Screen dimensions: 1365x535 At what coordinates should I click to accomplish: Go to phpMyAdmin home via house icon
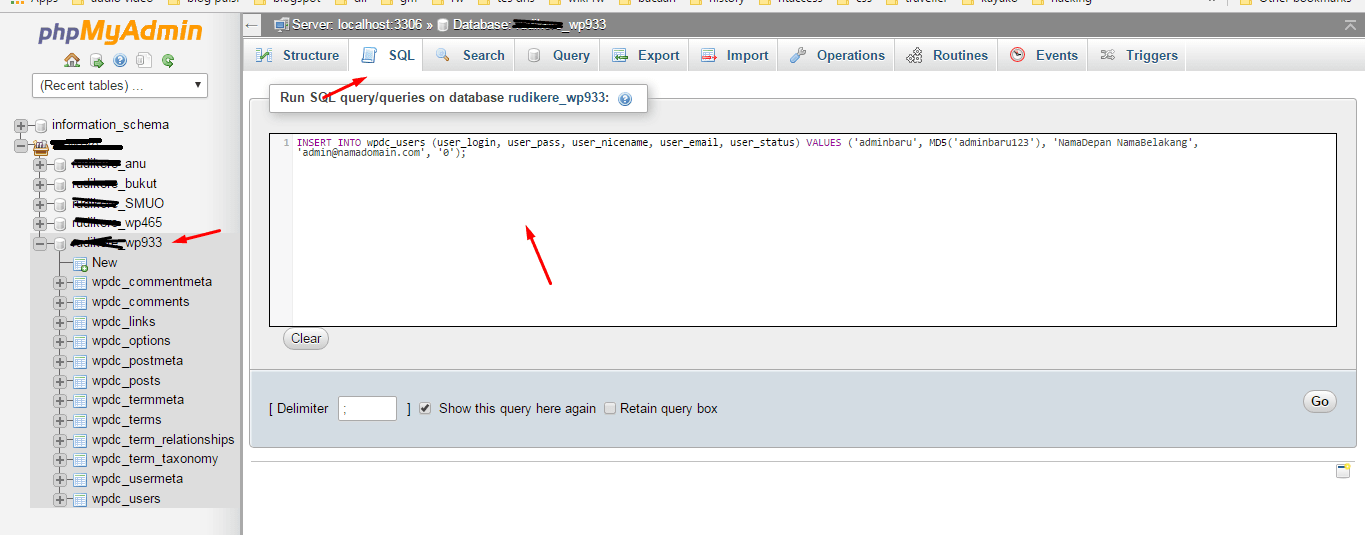click(72, 61)
